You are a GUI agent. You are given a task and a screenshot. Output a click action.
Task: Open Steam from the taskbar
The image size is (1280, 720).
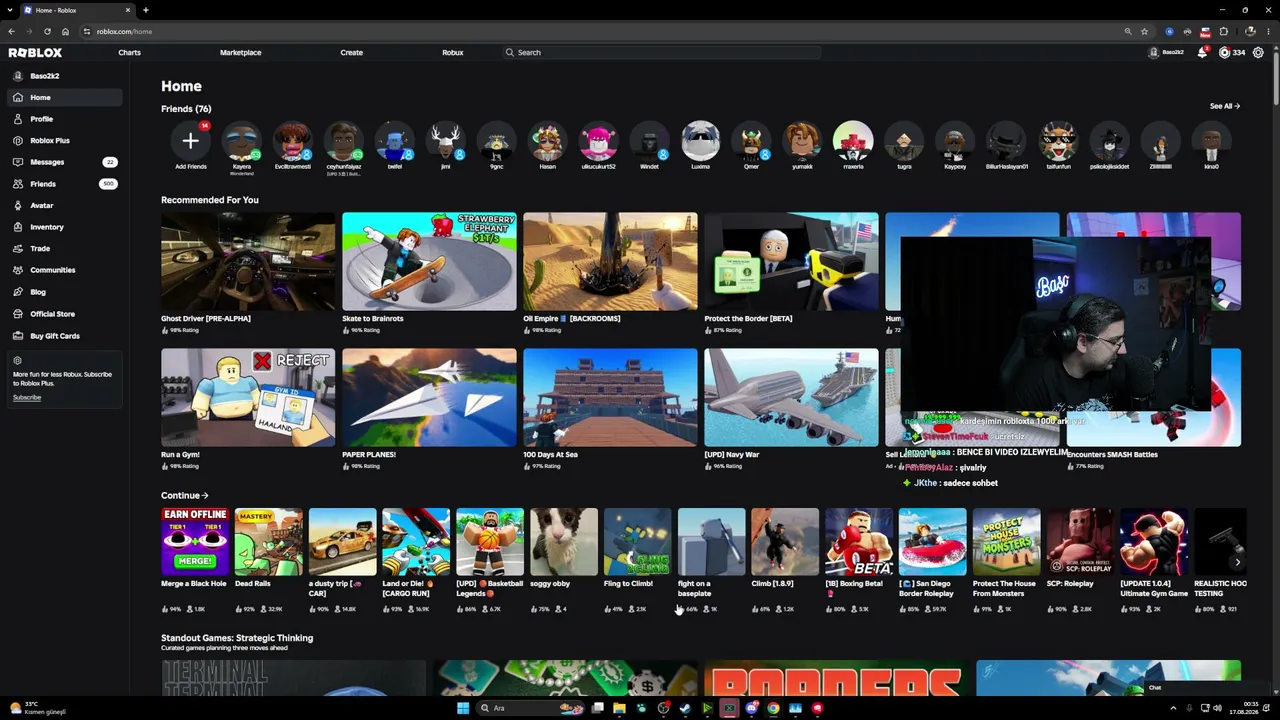point(685,708)
